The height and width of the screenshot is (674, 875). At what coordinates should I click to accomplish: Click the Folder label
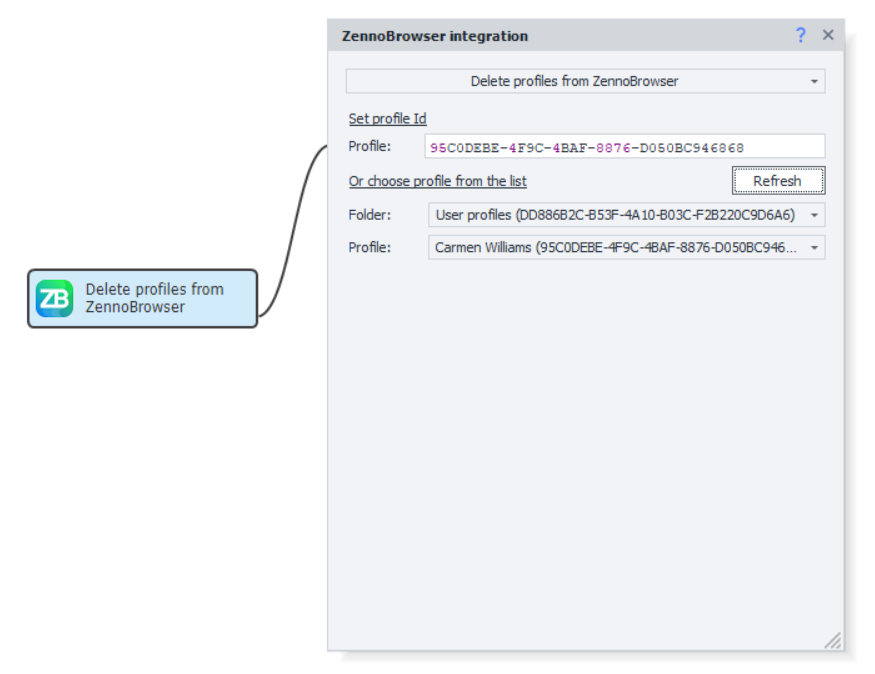click(369, 215)
